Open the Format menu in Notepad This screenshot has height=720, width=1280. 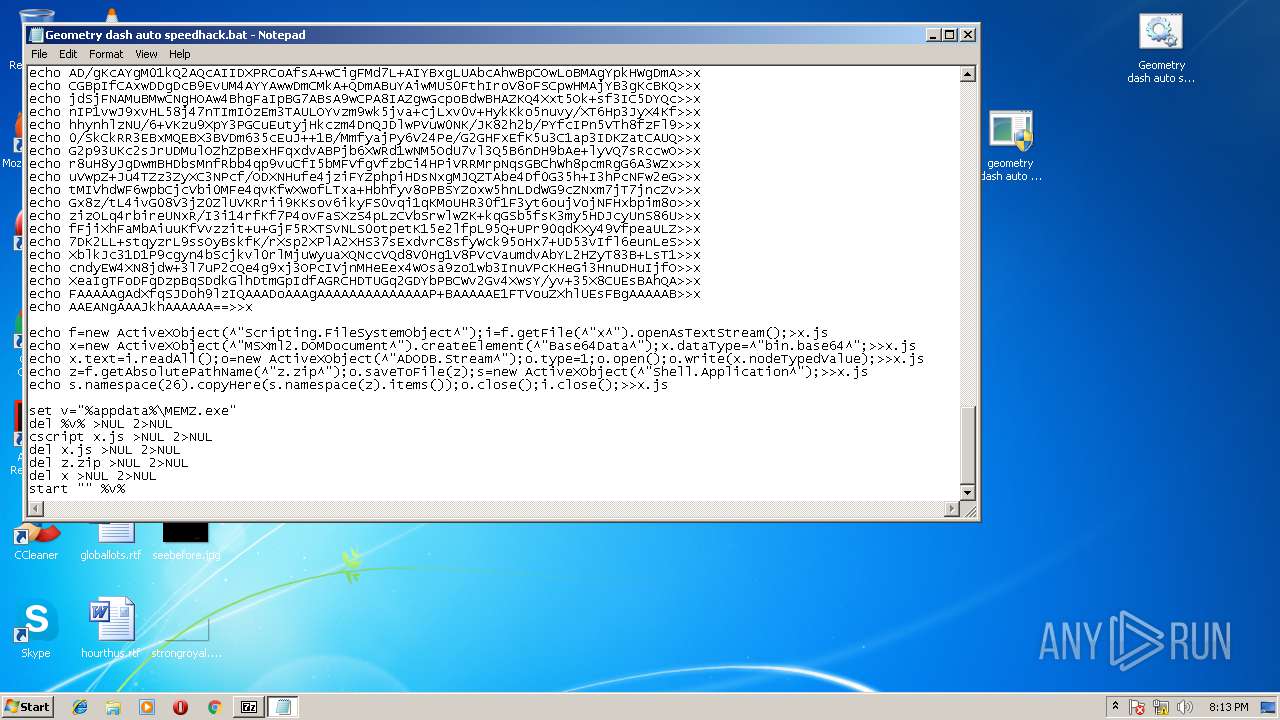(x=106, y=54)
